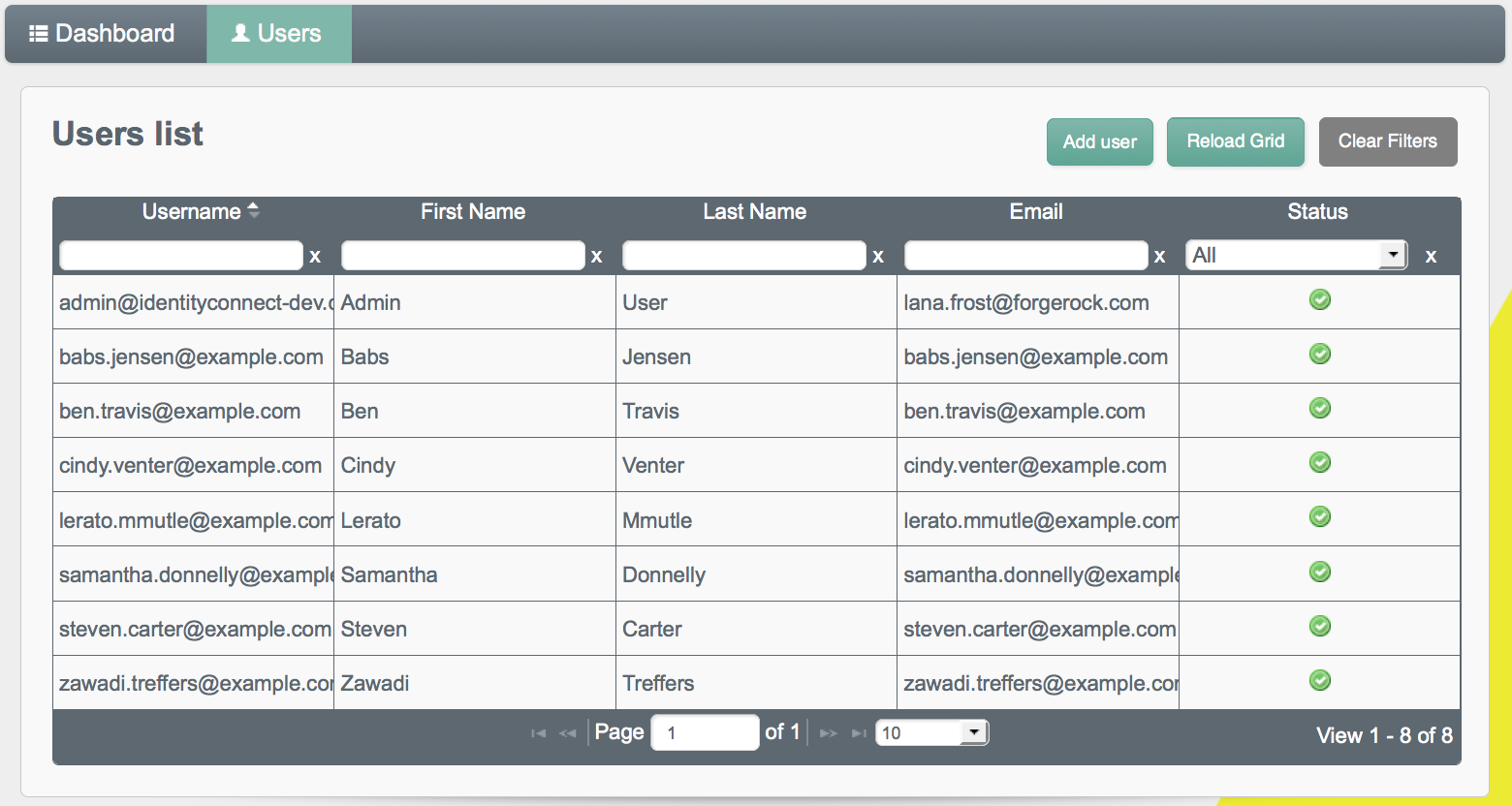Click the last name Donnelly cell

(756, 574)
